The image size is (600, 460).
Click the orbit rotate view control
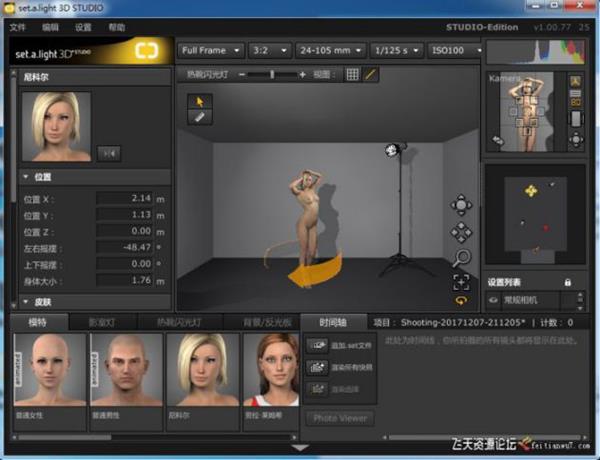(x=461, y=206)
